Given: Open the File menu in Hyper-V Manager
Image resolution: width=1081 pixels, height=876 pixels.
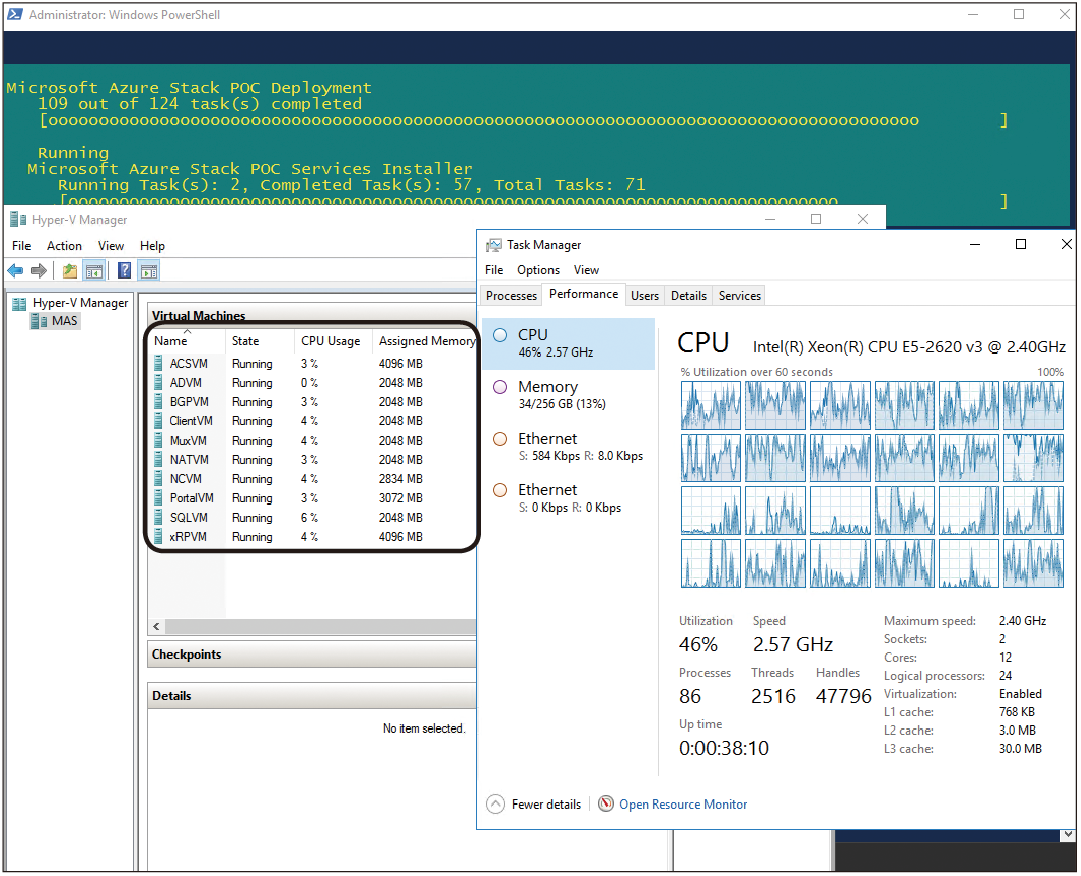Looking at the screenshot, I should tap(21, 247).
